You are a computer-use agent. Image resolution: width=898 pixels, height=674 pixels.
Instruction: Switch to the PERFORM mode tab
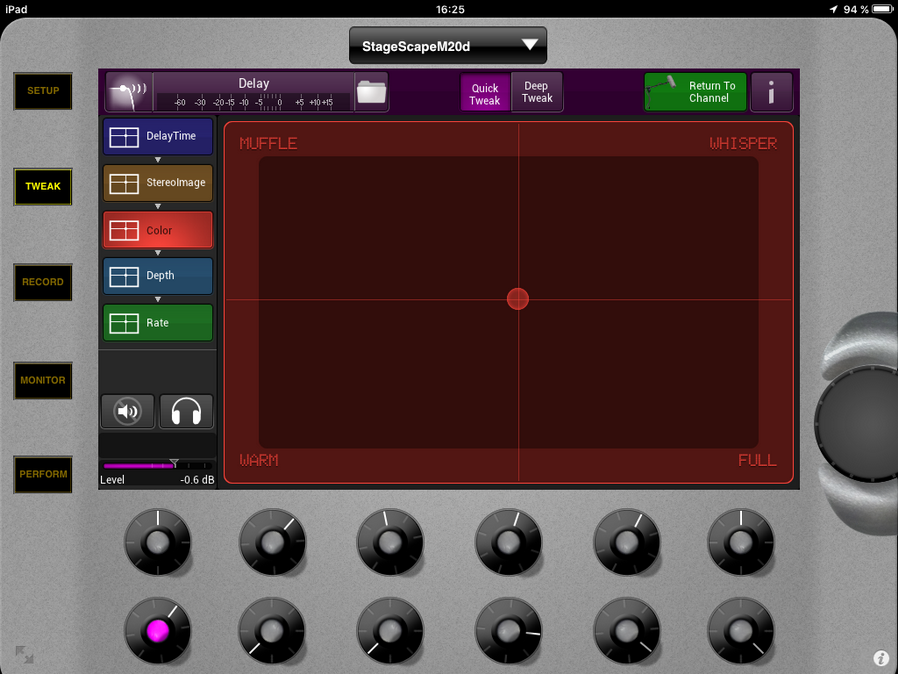[43, 474]
